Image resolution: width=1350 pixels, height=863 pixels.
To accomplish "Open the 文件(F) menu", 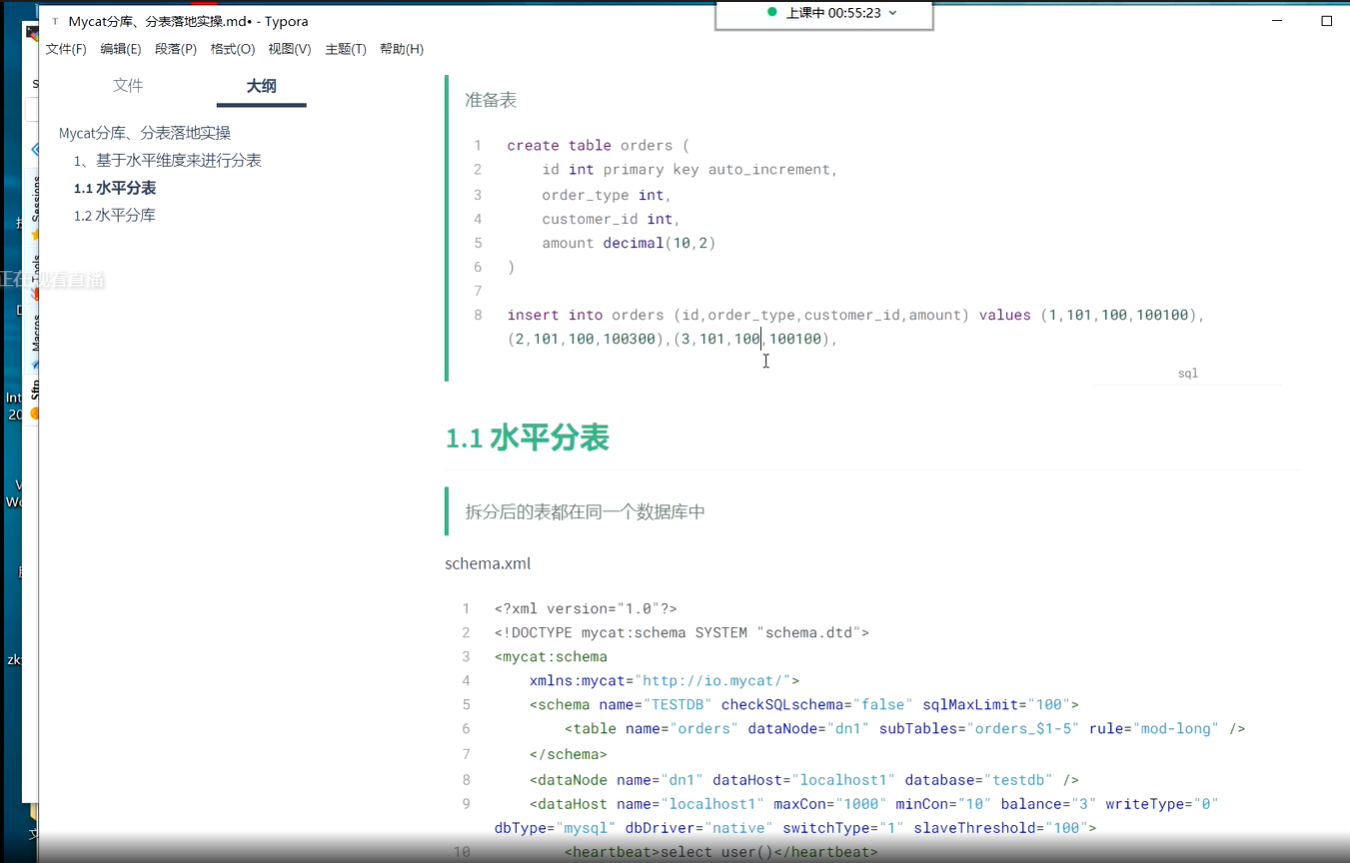I will click(x=66, y=49).
